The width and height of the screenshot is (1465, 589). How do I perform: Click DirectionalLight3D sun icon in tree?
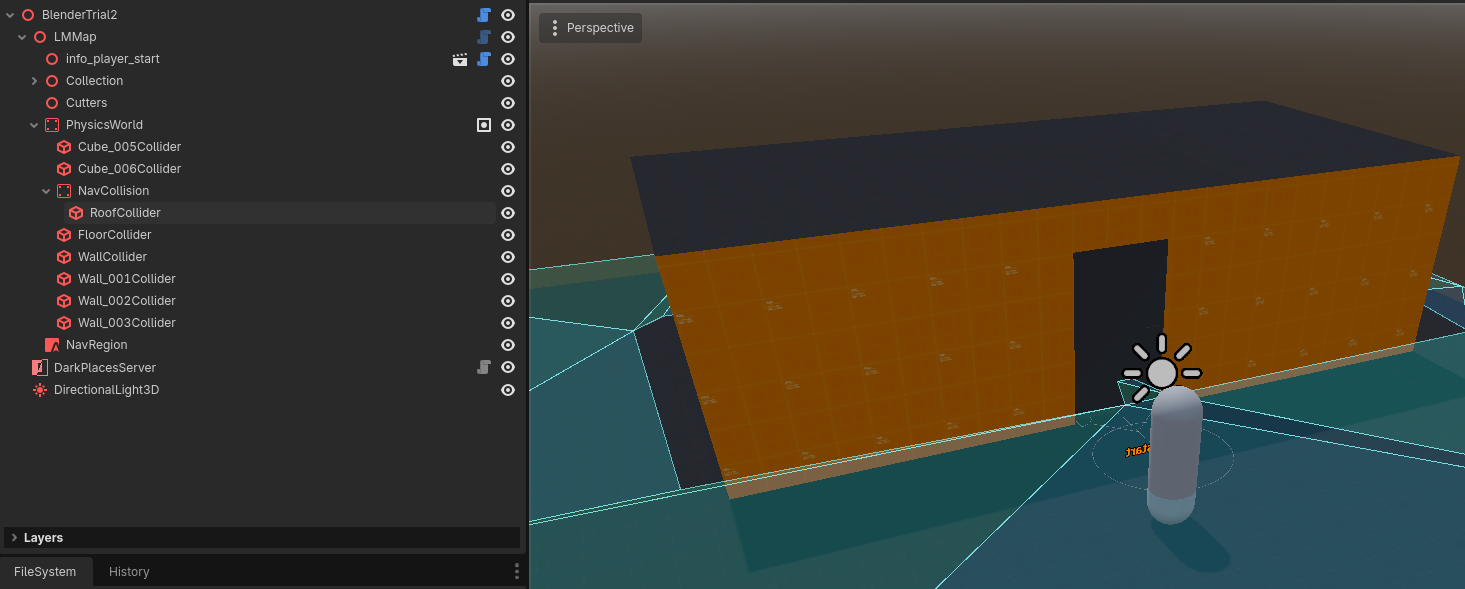click(x=40, y=390)
